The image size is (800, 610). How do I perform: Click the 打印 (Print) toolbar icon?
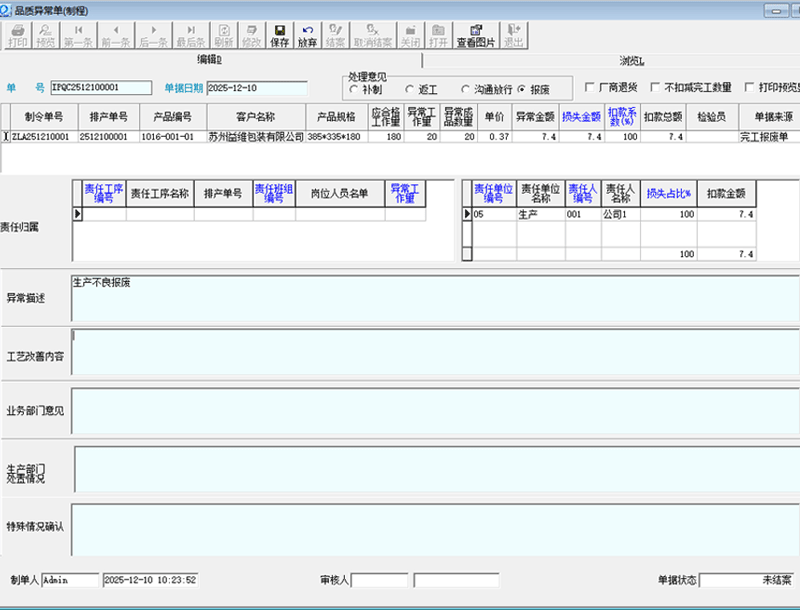pos(18,36)
